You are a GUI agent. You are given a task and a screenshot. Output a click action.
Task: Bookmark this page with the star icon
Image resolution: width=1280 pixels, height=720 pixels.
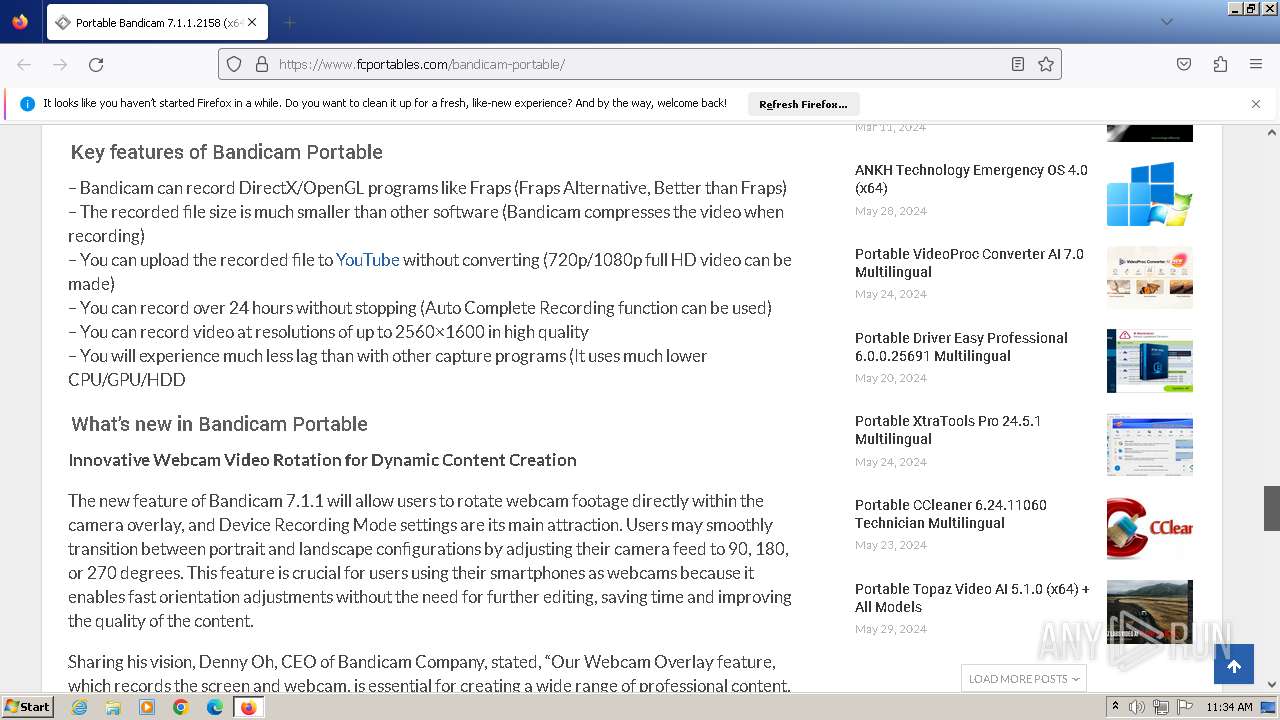tap(1046, 64)
